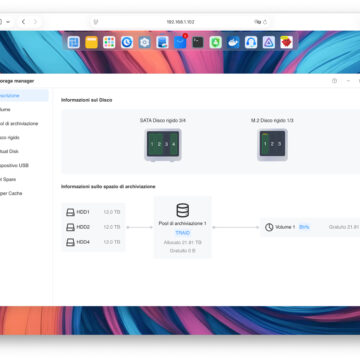Select the HDD2 label text
The width and height of the screenshot is (360, 360).
(x=83, y=227)
